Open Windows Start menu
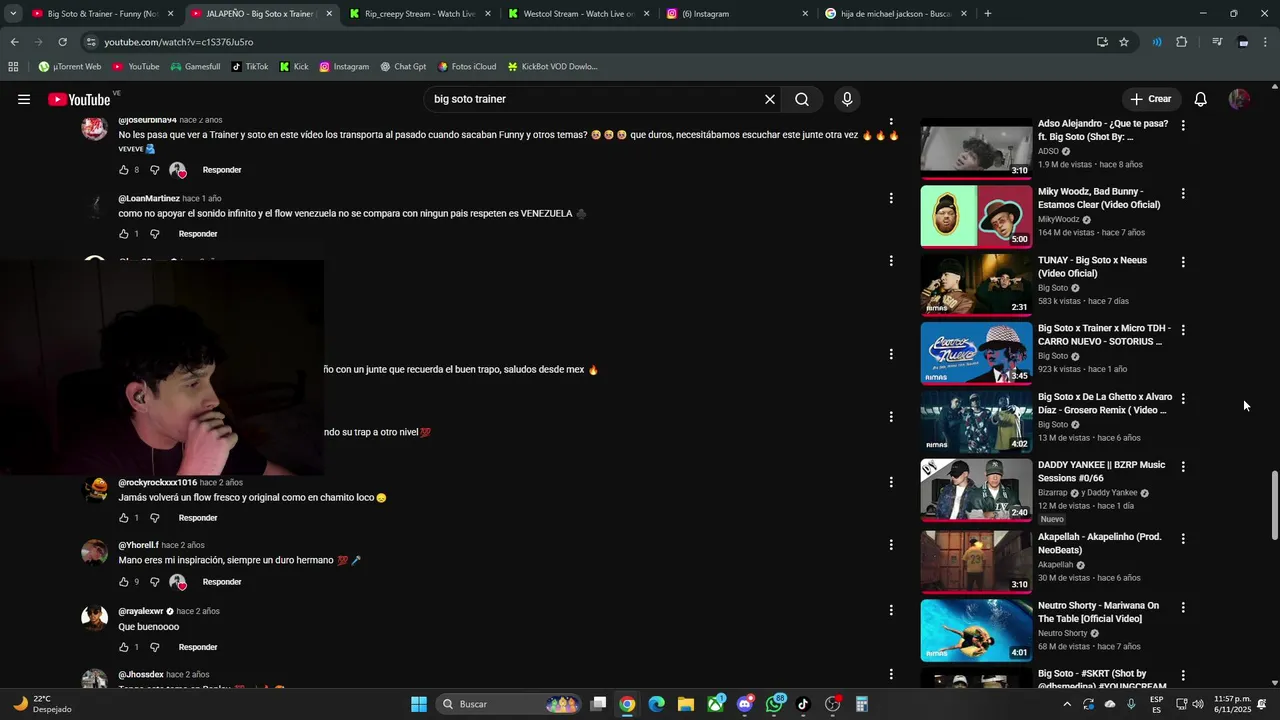The image size is (1280, 720). tap(418, 704)
